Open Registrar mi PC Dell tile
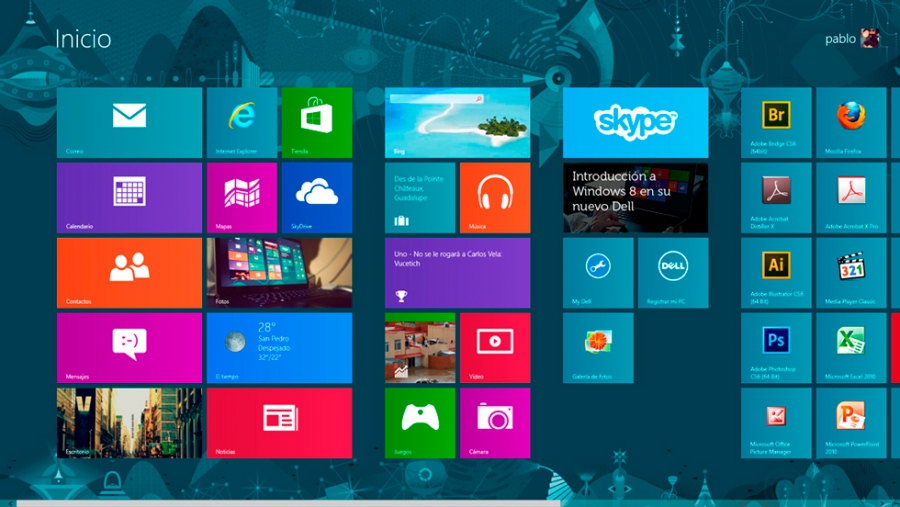Screen dimensions: 900x507 click(673, 273)
